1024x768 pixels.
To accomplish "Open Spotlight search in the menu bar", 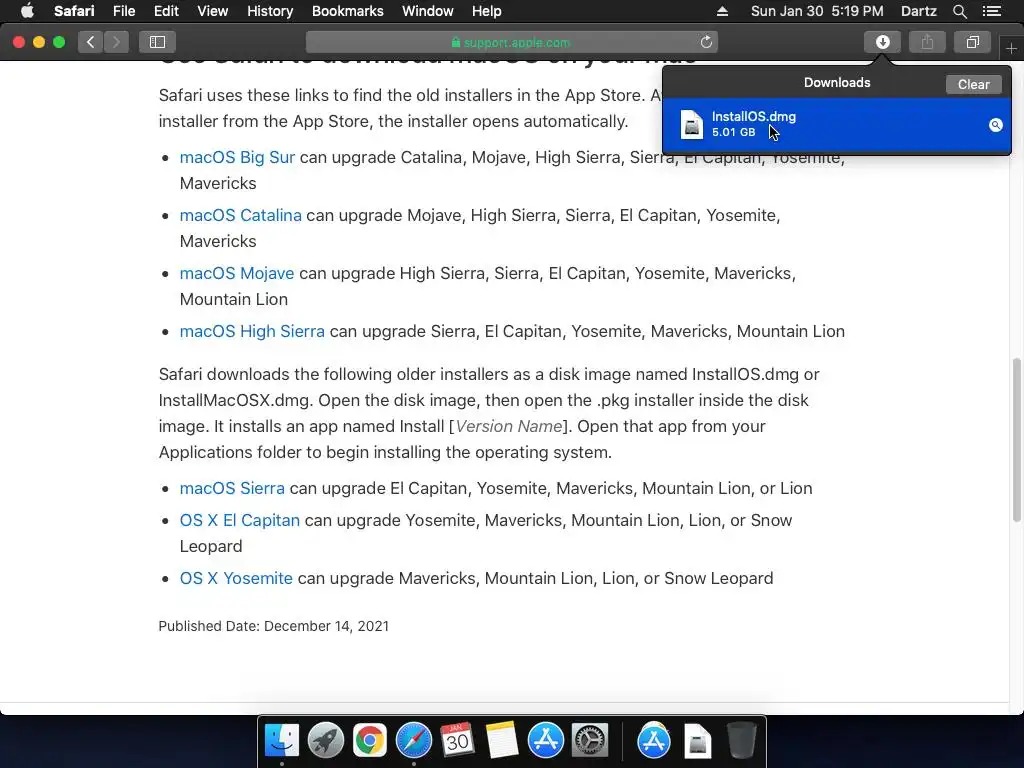I will [959, 11].
